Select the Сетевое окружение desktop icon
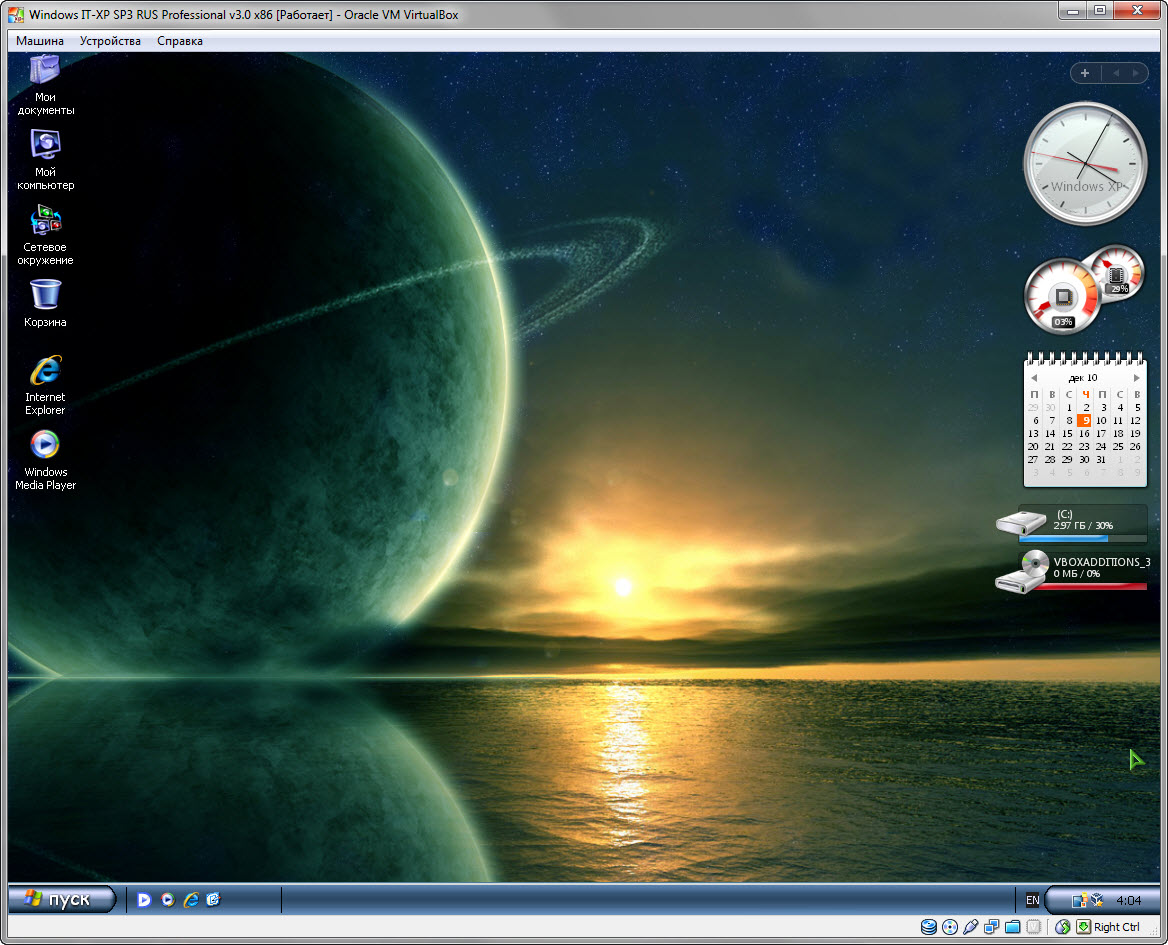Image resolution: width=1168 pixels, height=945 pixels. pos(45,235)
